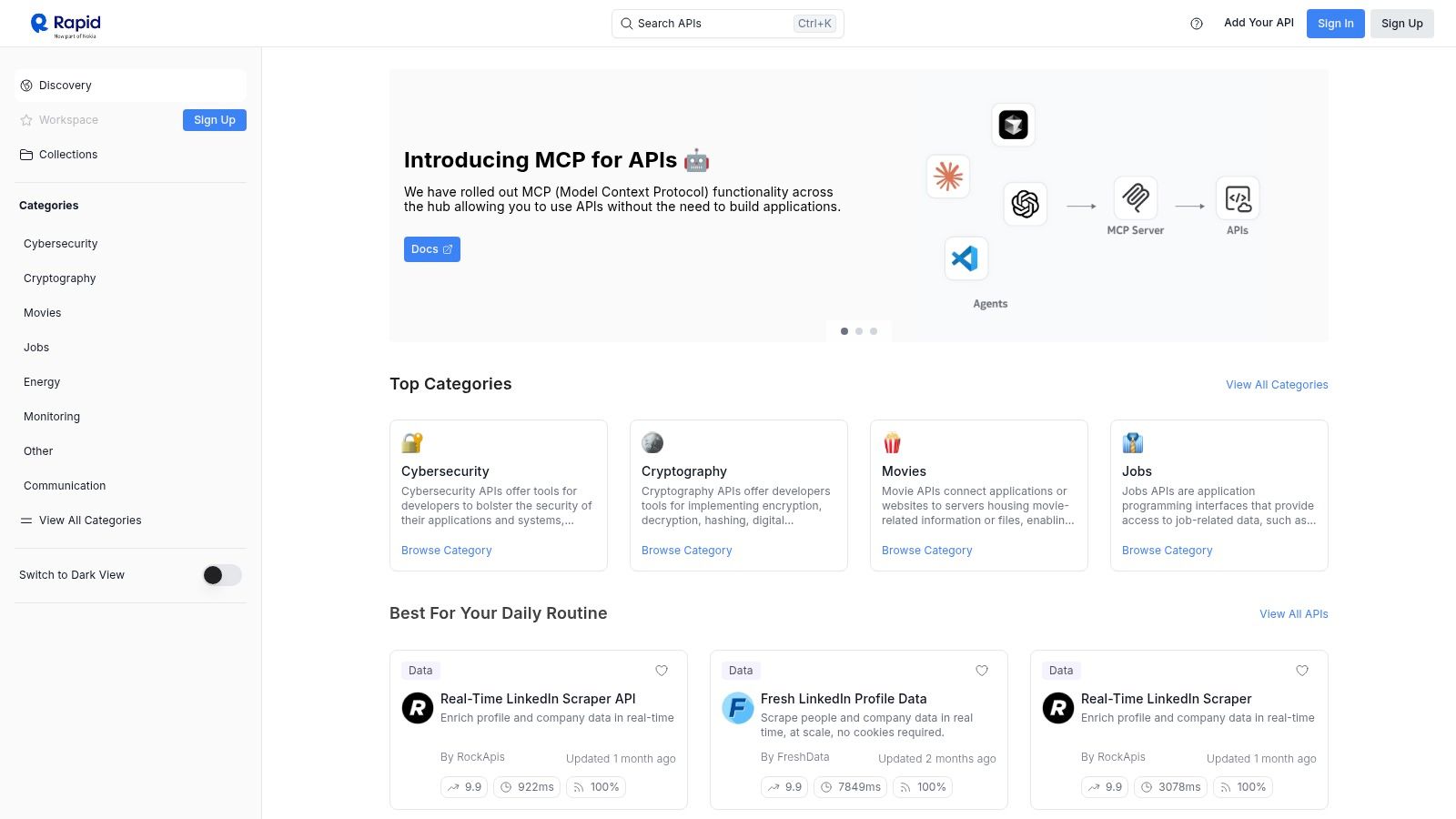The image size is (1456, 819).
Task: Open the Collections sidebar item
Action: point(130,155)
